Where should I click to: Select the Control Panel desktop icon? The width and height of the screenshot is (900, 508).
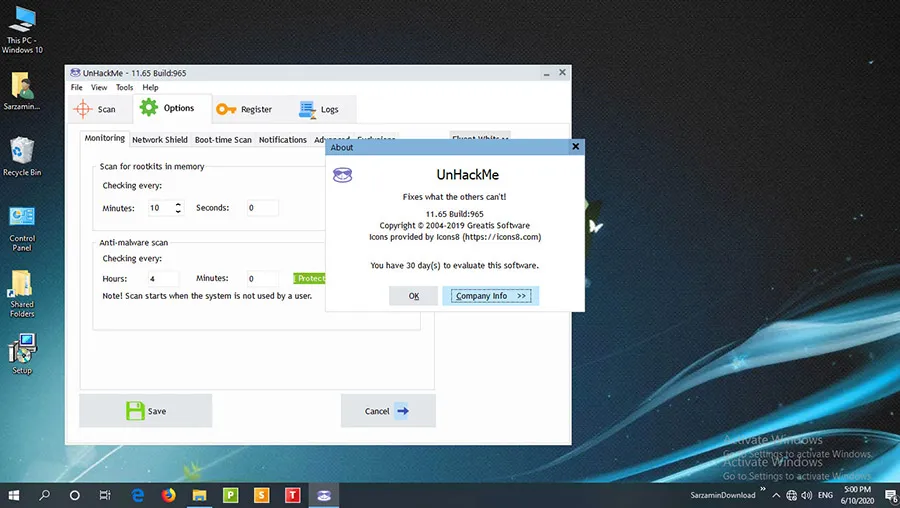(x=22, y=228)
